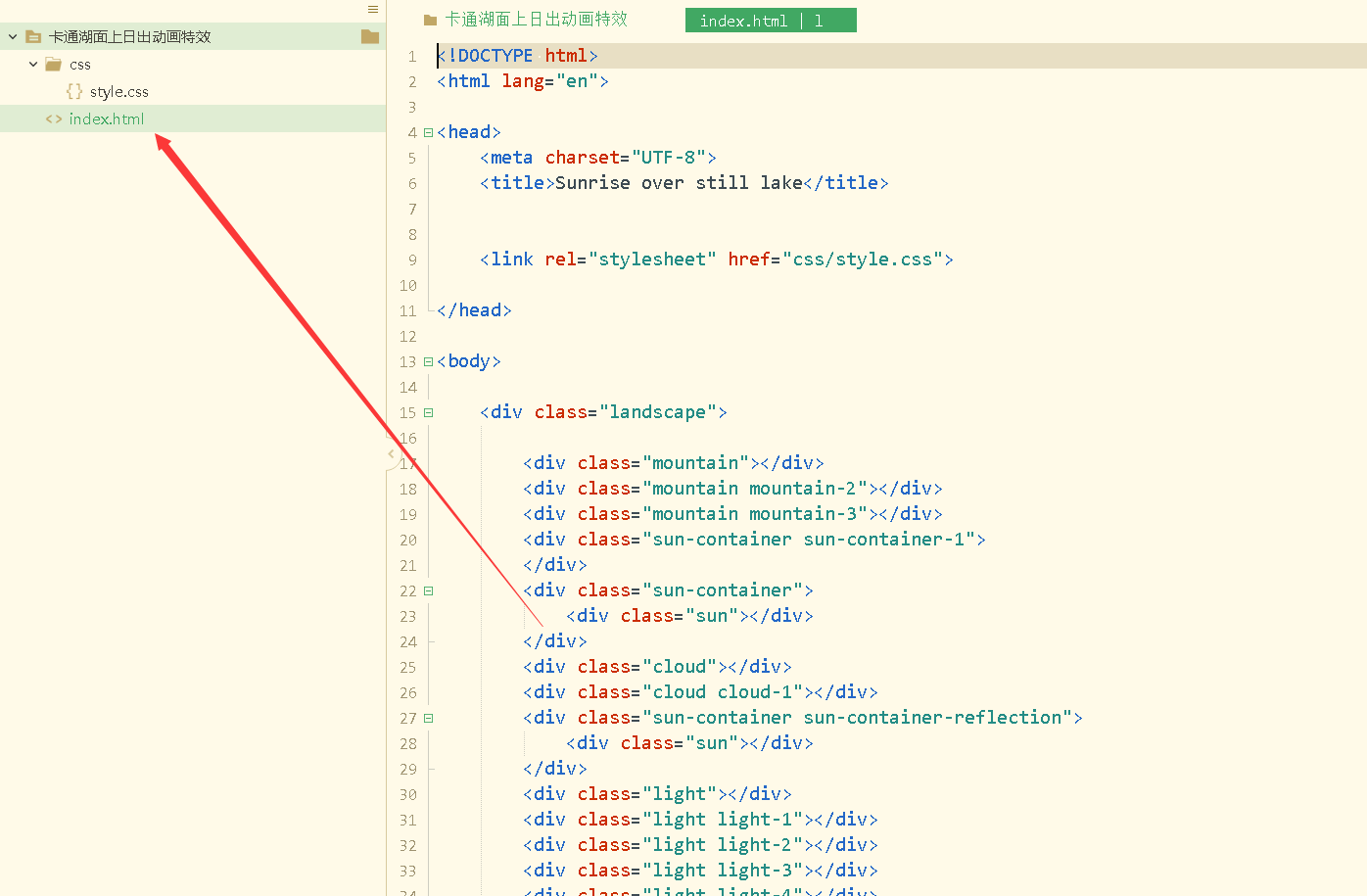The width and height of the screenshot is (1367, 896).
Task: Click the class="landscape" attribute
Action: click(625, 412)
